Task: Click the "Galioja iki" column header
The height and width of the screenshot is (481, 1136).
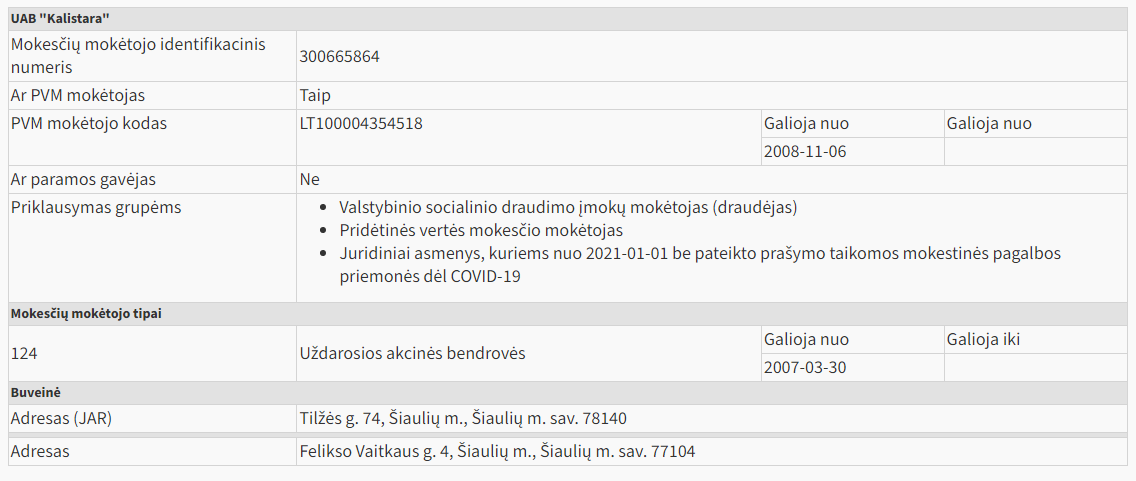Action: click(x=983, y=340)
